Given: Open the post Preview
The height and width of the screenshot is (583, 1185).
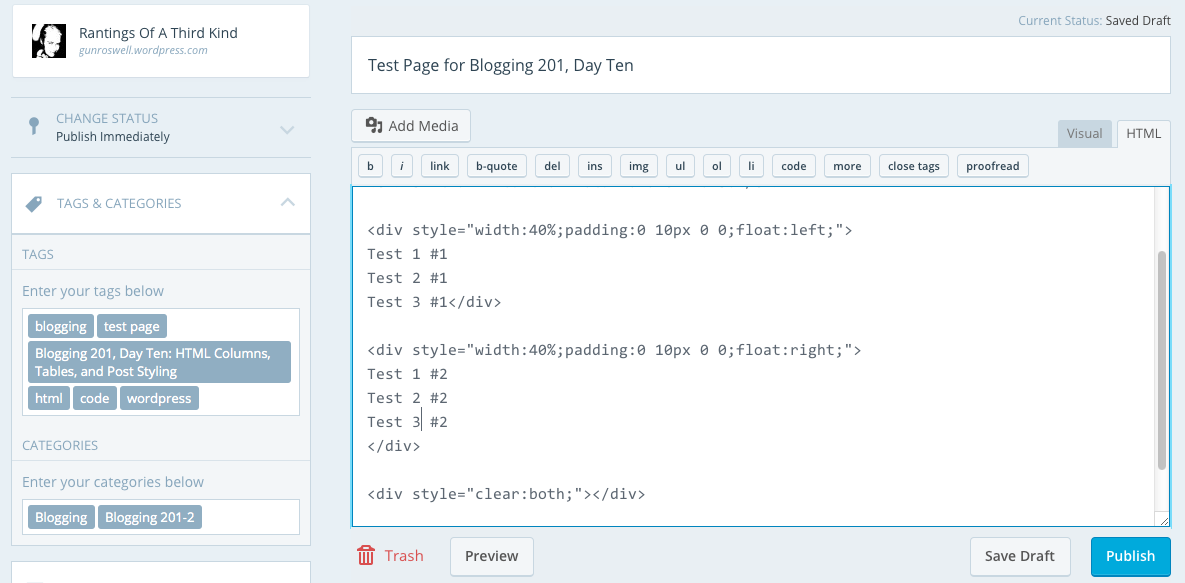Looking at the screenshot, I should (x=491, y=557).
